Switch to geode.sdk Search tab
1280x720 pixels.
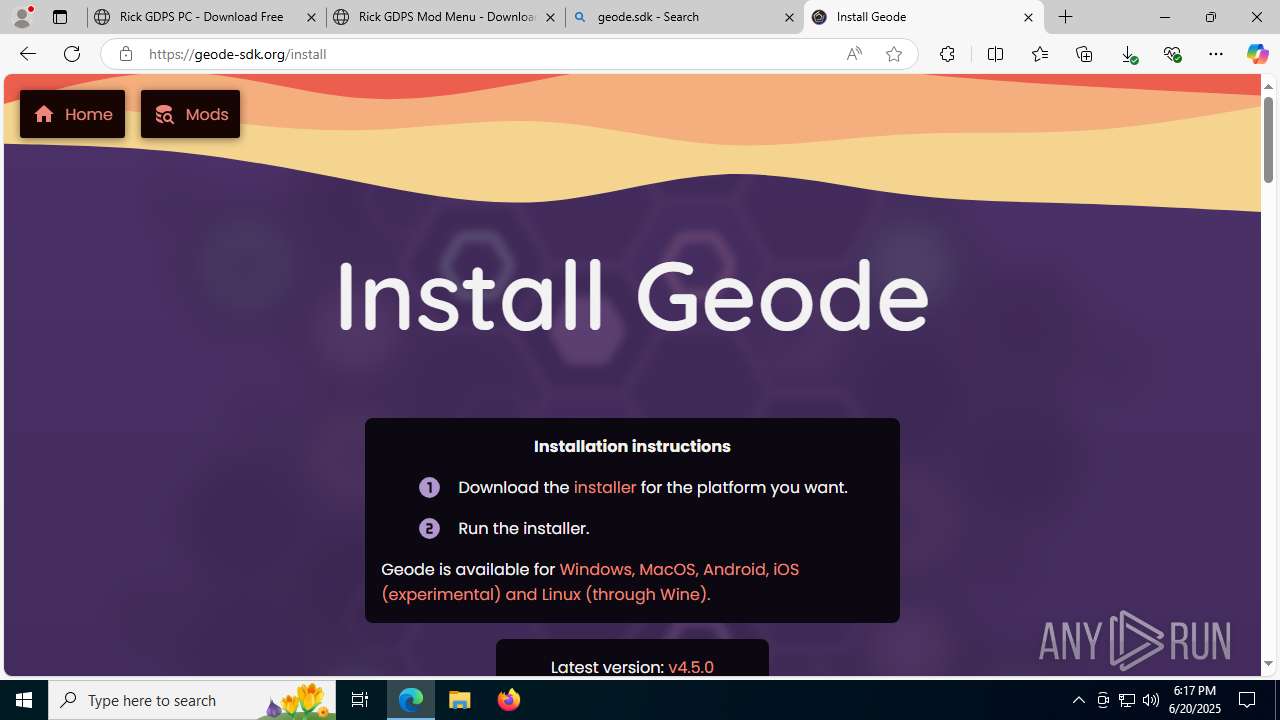pos(683,17)
